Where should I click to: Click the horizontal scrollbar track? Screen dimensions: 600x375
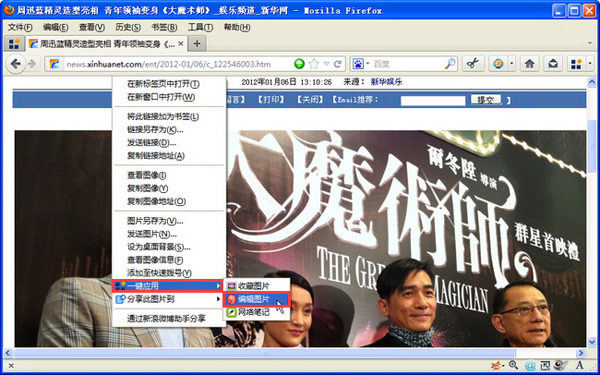(x=295, y=353)
